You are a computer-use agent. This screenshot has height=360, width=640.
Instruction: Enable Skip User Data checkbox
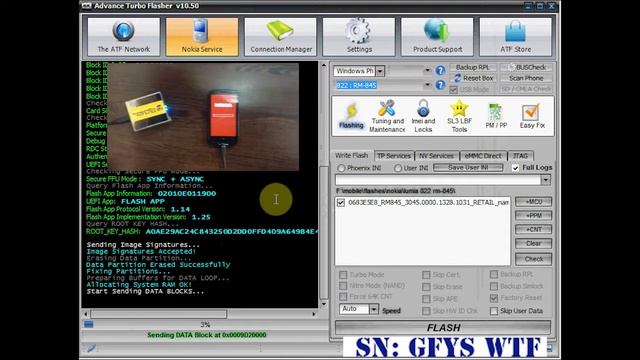point(494,311)
